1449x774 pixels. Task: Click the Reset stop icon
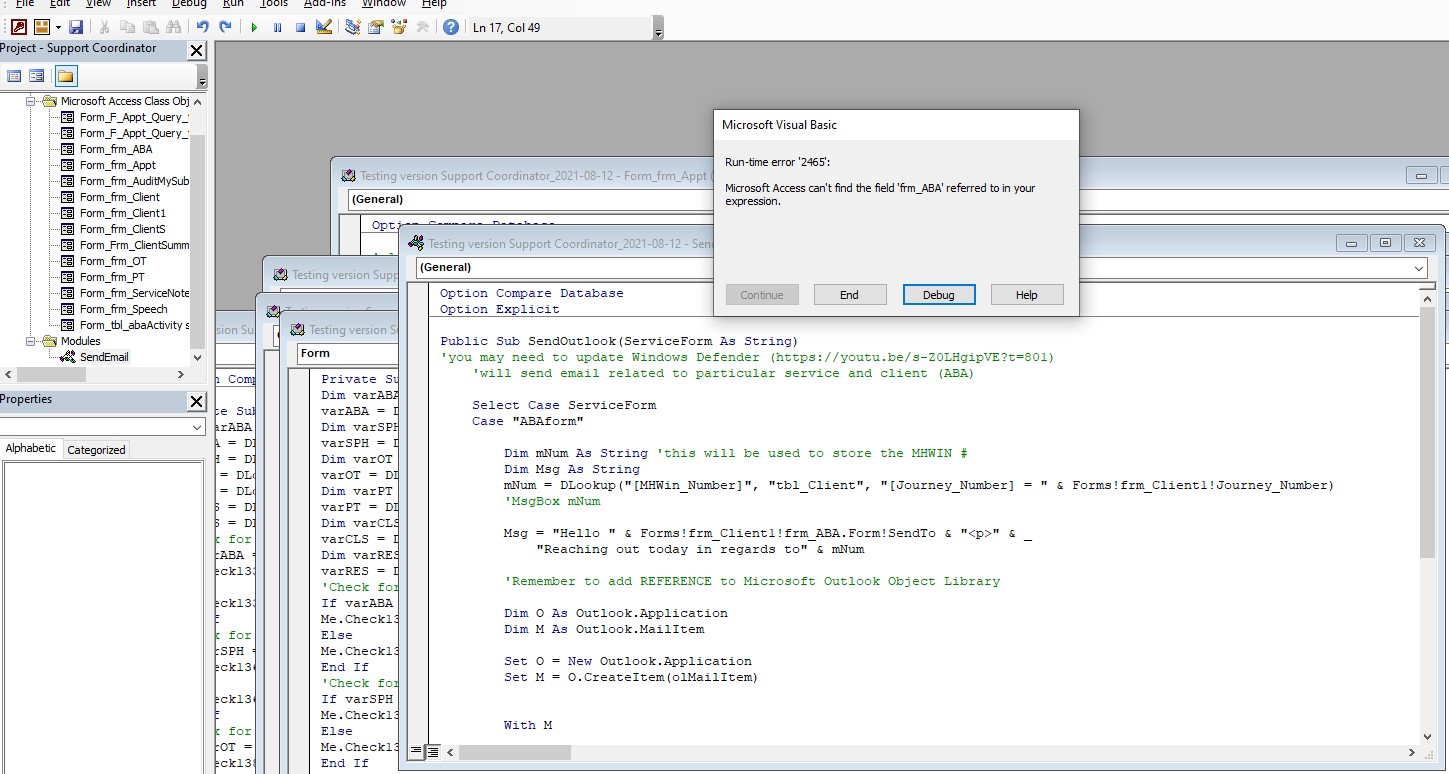pyautogui.click(x=300, y=27)
